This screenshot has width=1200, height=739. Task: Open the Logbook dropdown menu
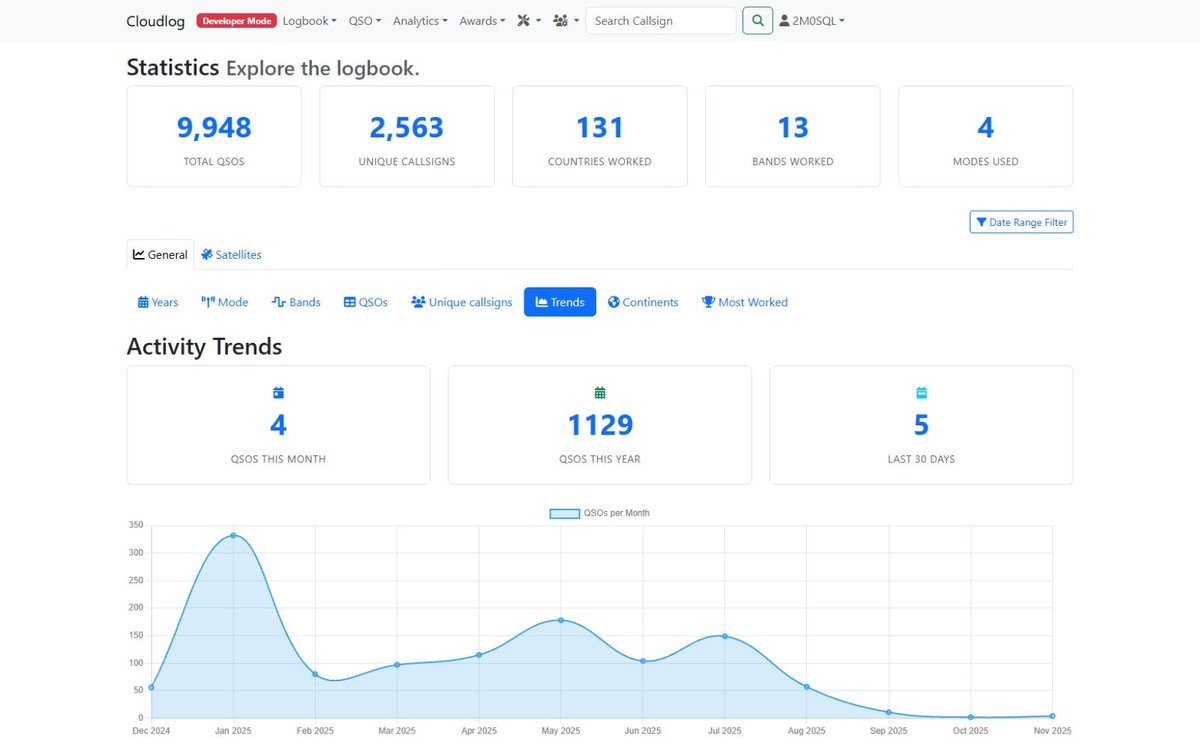point(309,20)
